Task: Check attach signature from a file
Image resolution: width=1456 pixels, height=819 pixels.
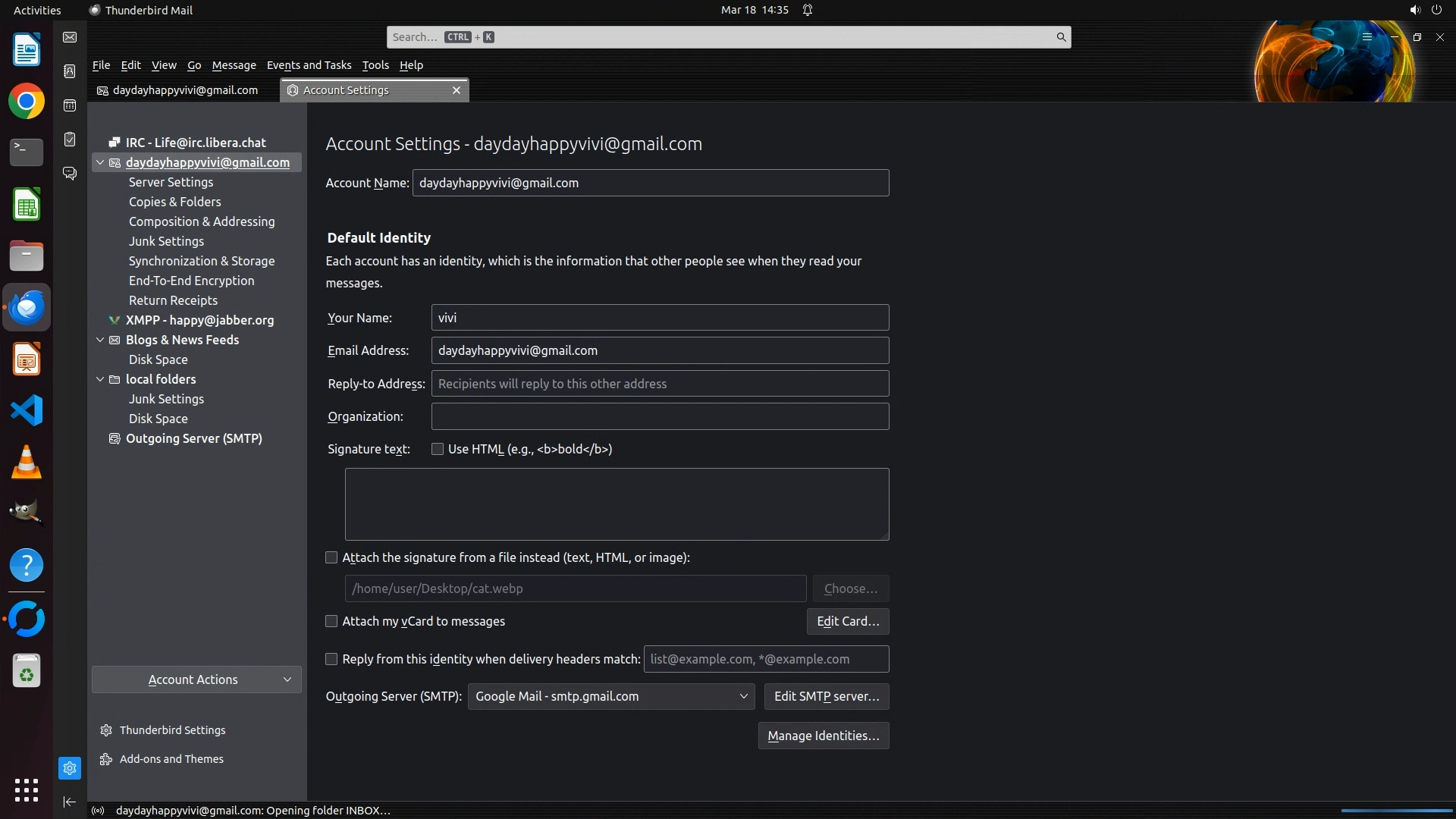Action: click(331, 557)
